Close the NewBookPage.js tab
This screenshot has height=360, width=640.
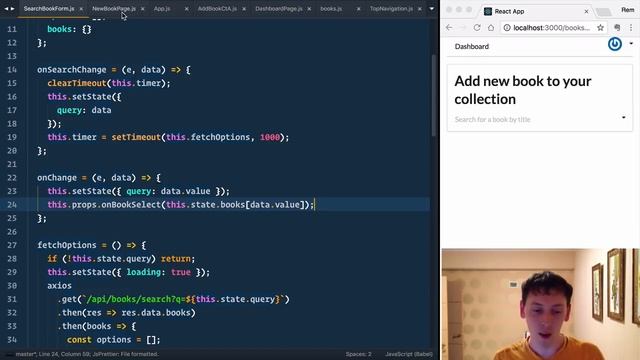[x=142, y=9]
